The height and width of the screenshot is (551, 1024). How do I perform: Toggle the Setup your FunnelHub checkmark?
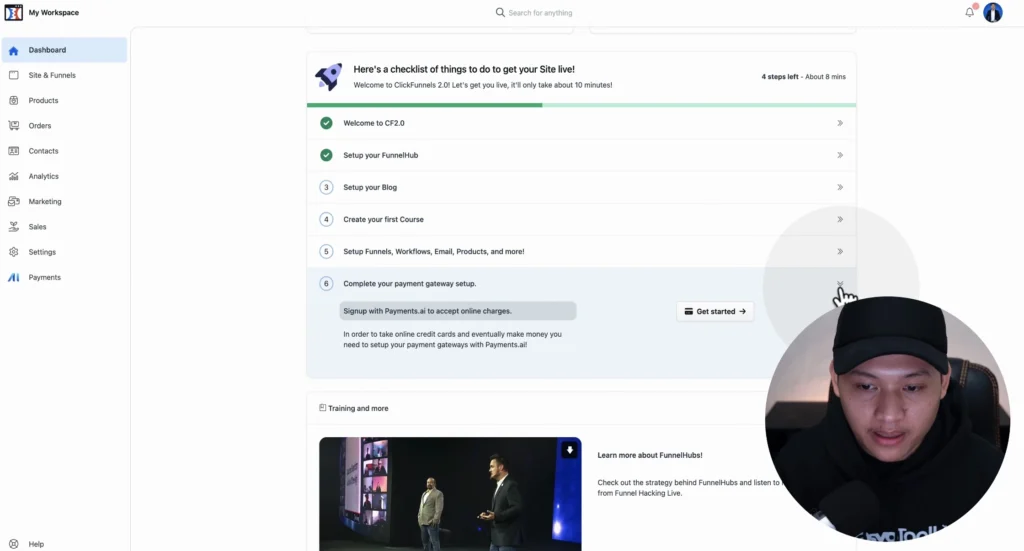326,155
